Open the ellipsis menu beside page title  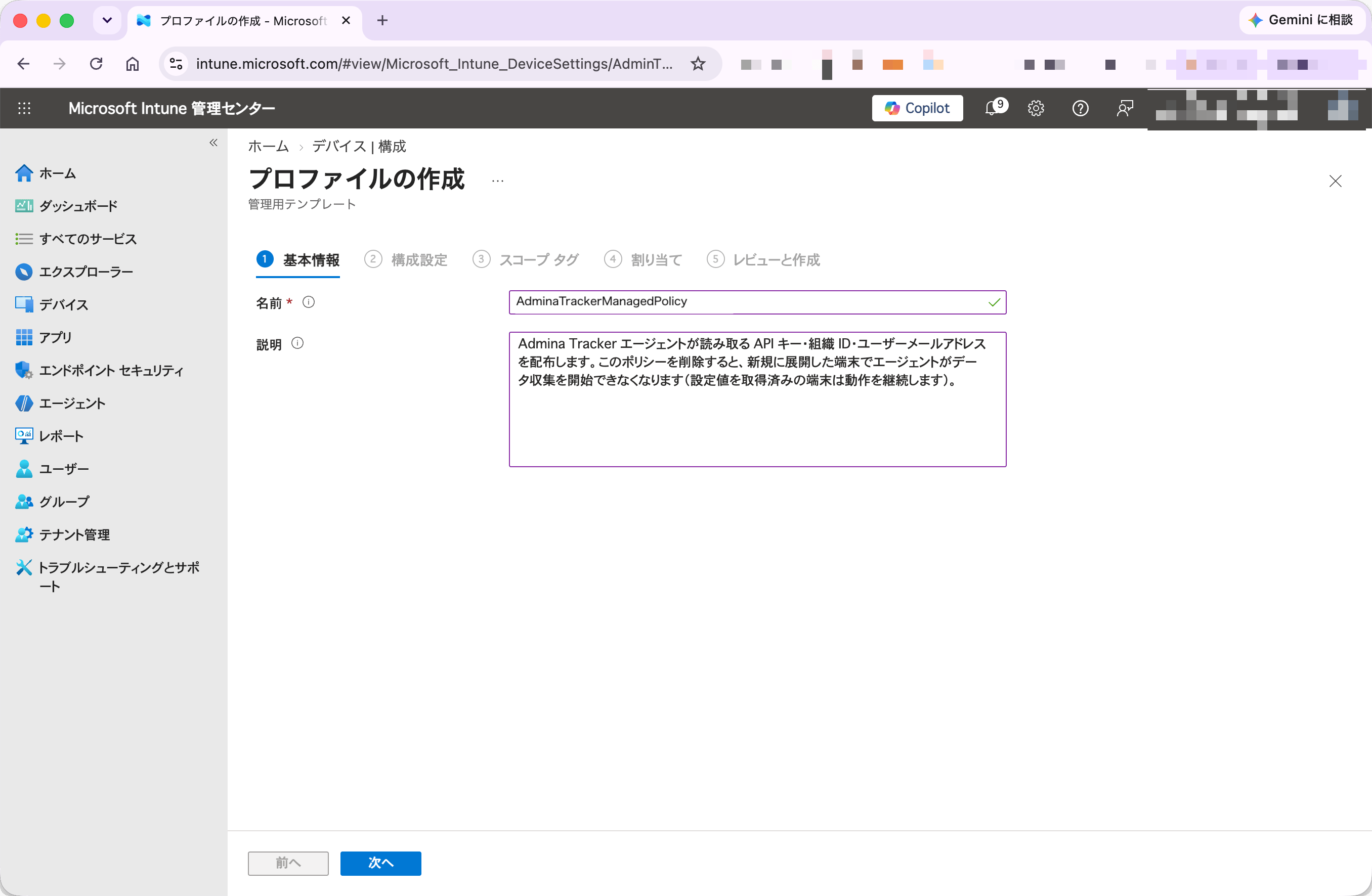coord(497,181)
